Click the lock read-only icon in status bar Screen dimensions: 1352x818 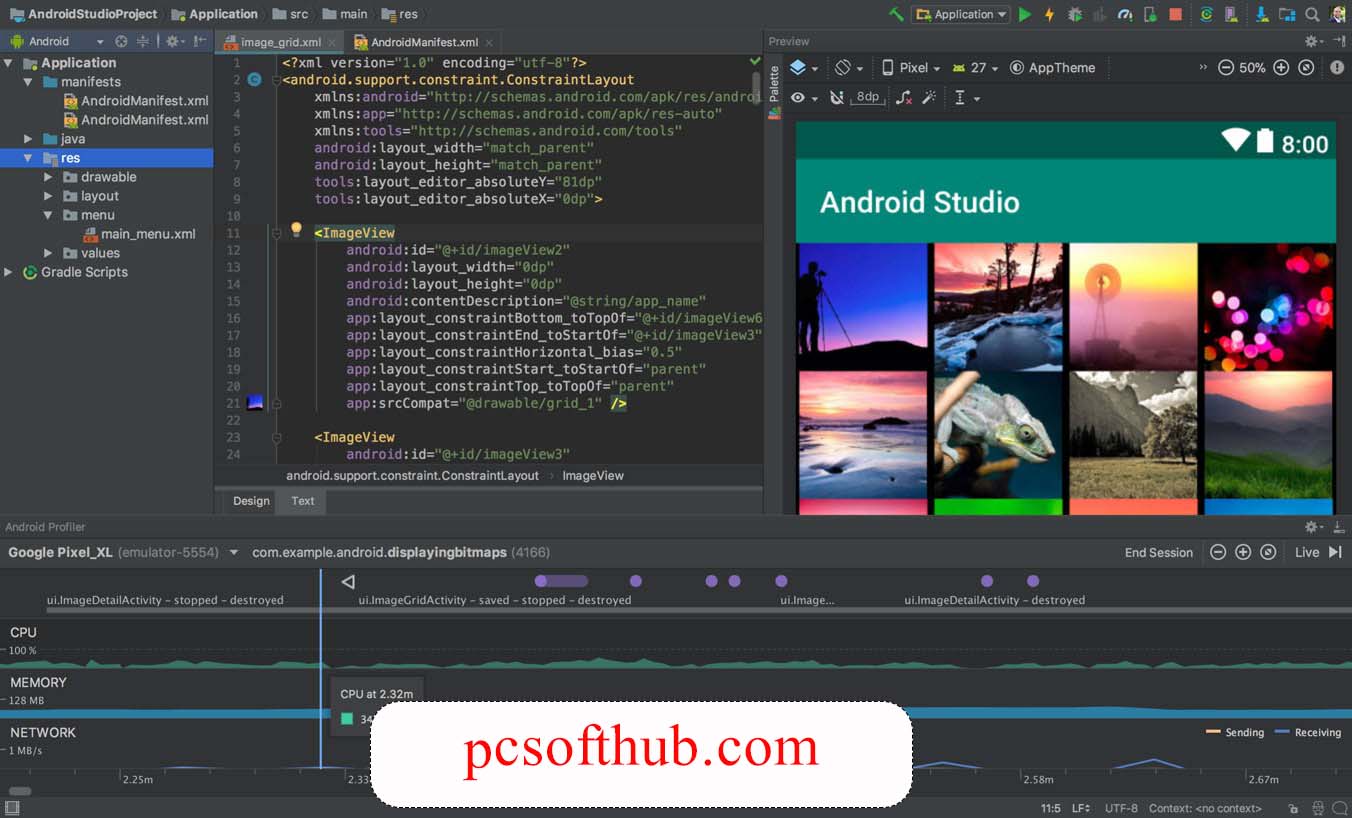pyautogui.click(x=1294, y=808)
